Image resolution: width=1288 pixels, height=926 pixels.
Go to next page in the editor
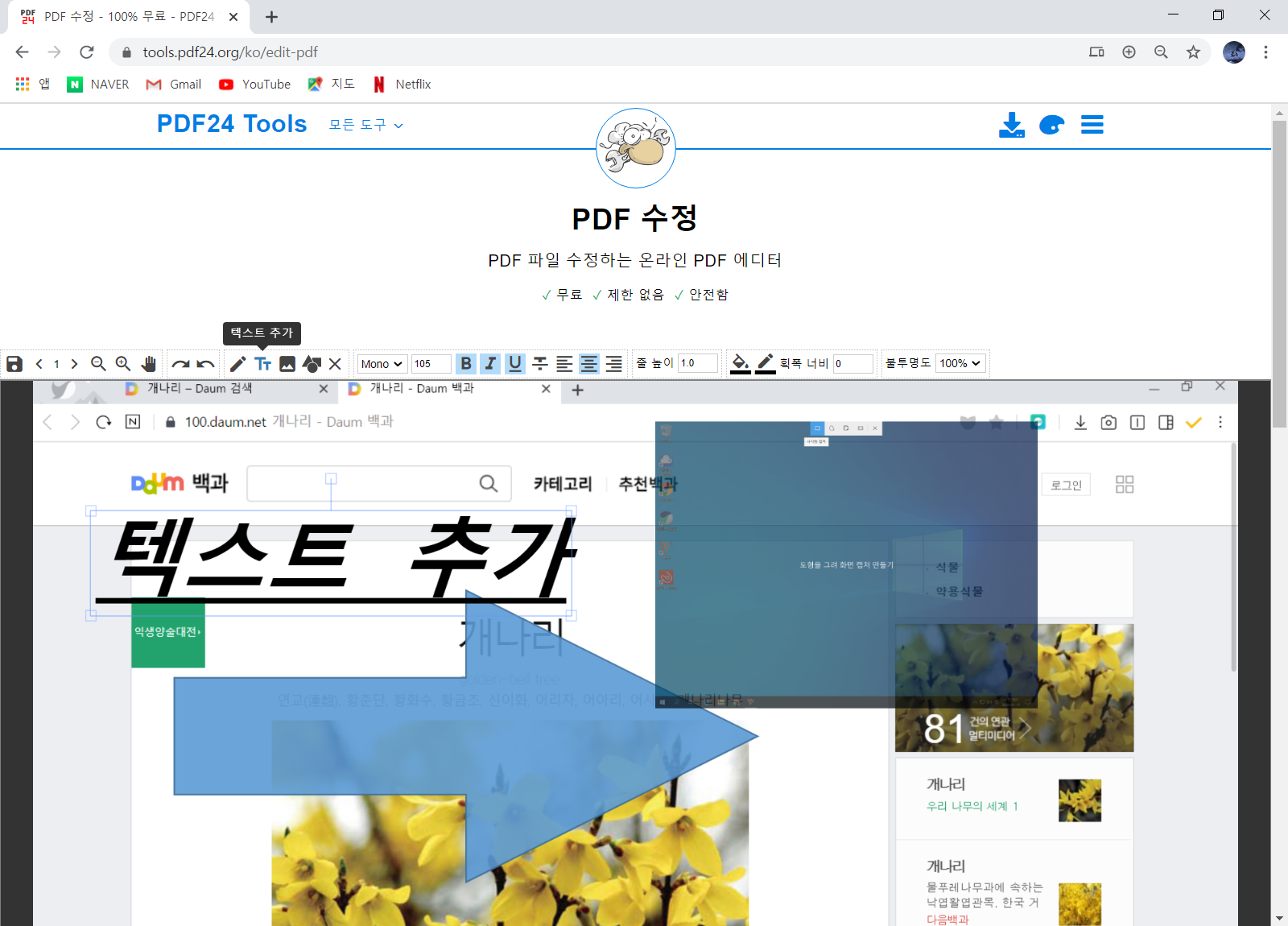[74, 364]
